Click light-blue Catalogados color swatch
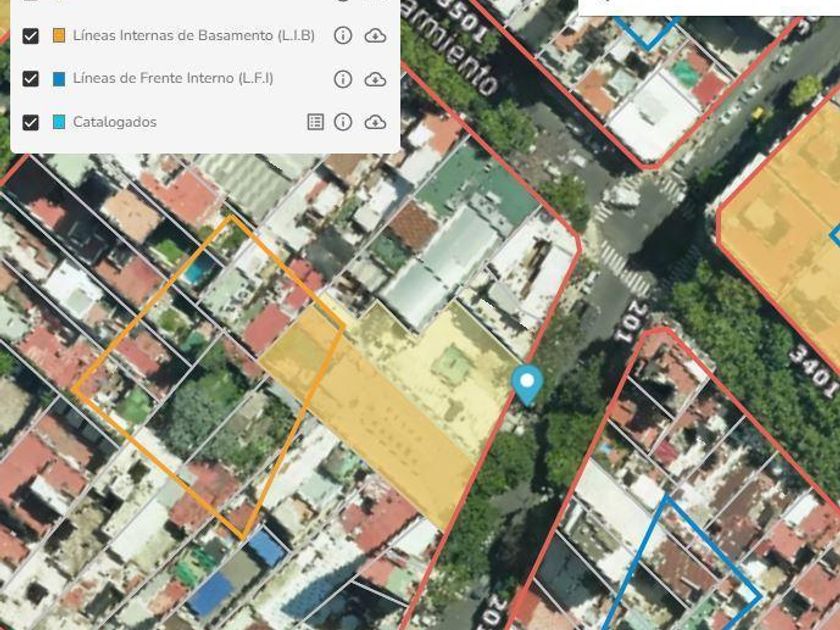840x630 pixels. (59, 122)
